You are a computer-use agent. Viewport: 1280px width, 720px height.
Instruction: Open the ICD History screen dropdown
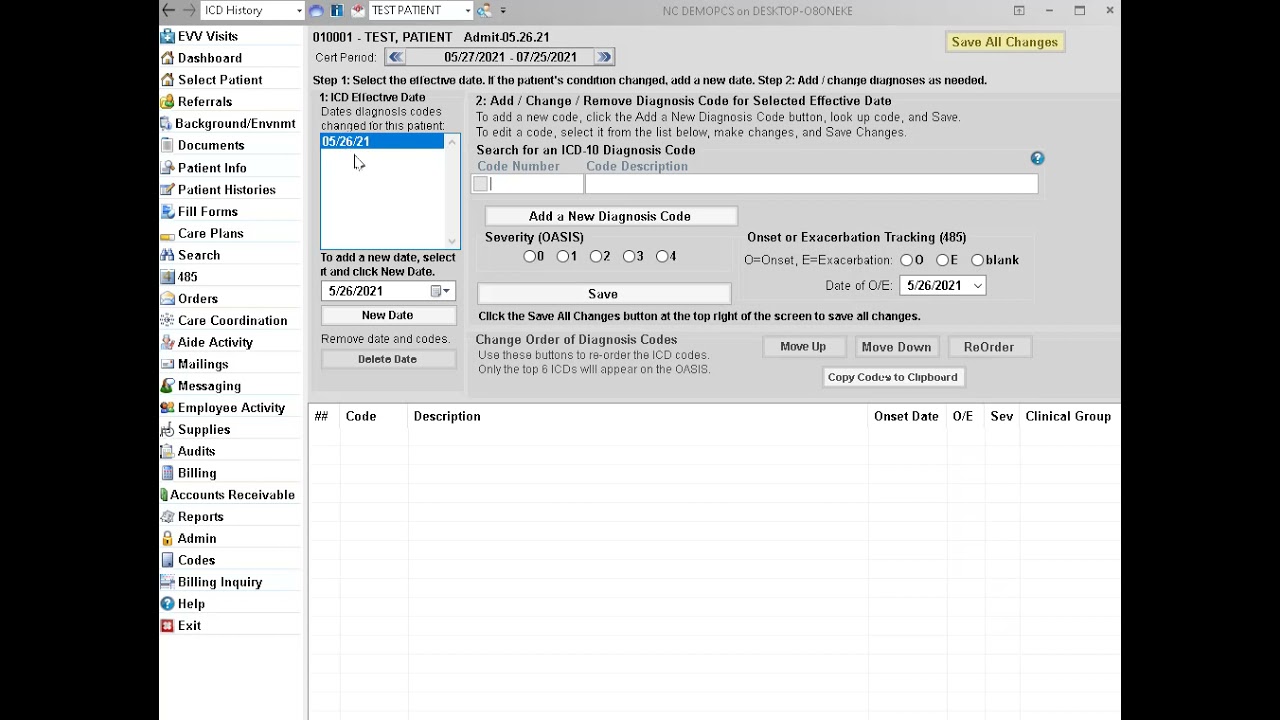(299, 10)
